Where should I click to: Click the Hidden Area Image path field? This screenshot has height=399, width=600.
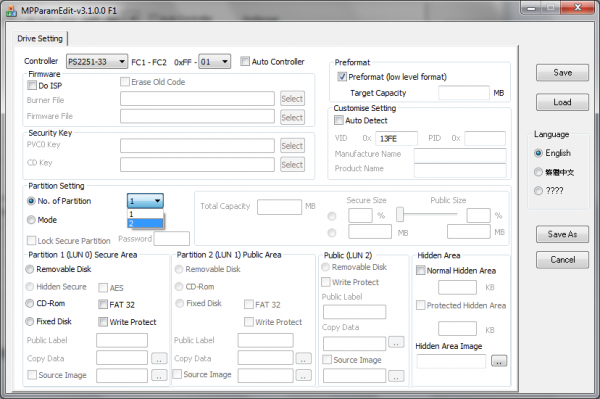click(451, 361)
